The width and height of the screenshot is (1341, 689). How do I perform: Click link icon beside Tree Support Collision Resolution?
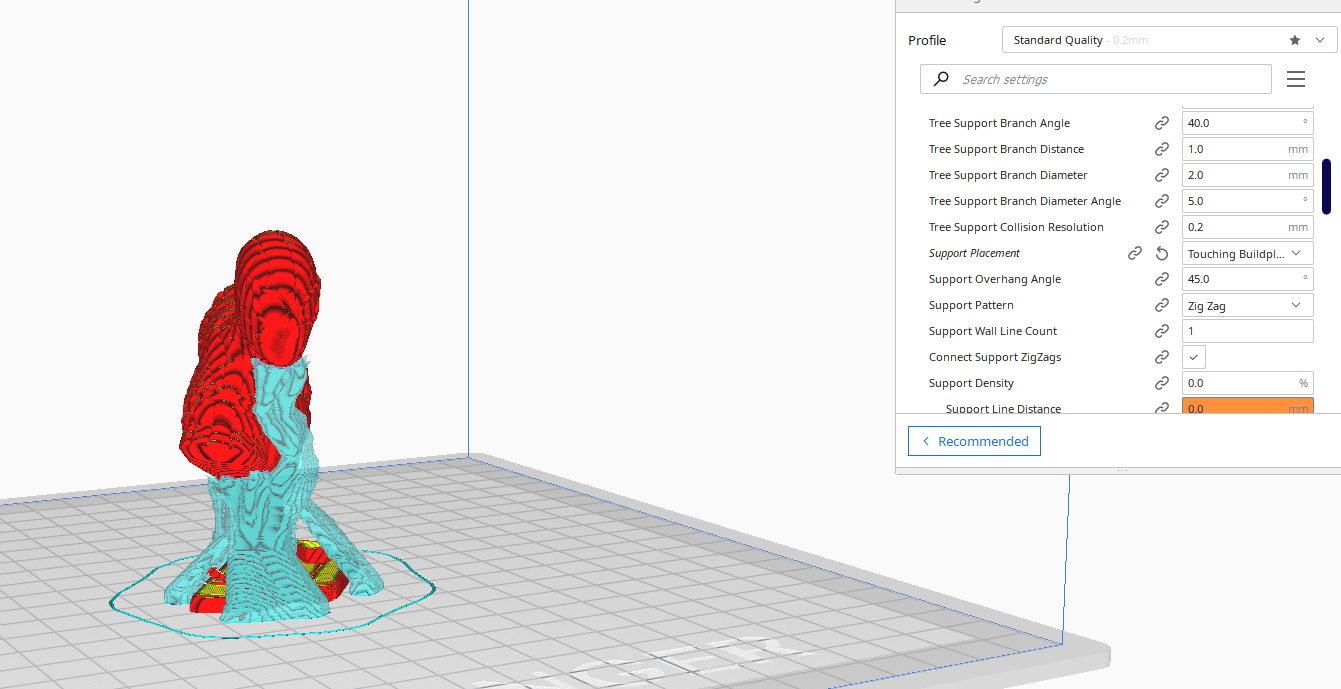(1162, 227)
